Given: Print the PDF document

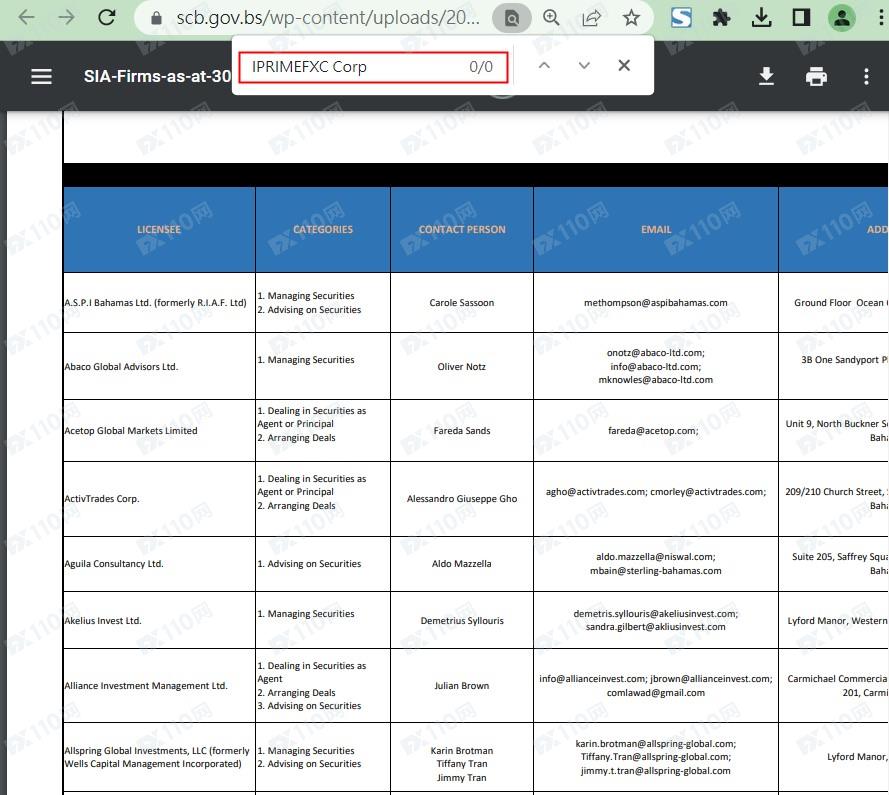Looking at the screenshot, I should pos(817,76).
